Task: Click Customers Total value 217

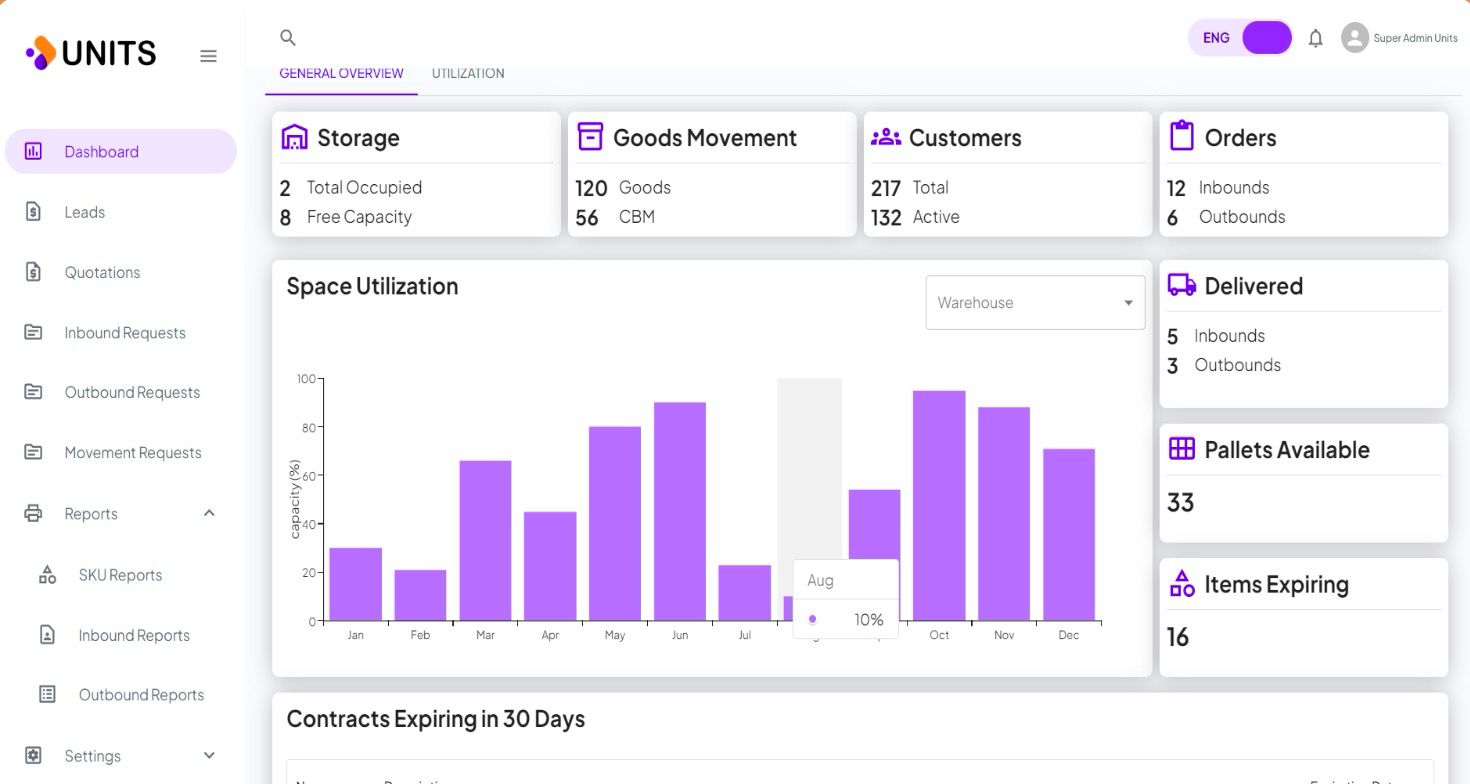Action: (886, 188)
